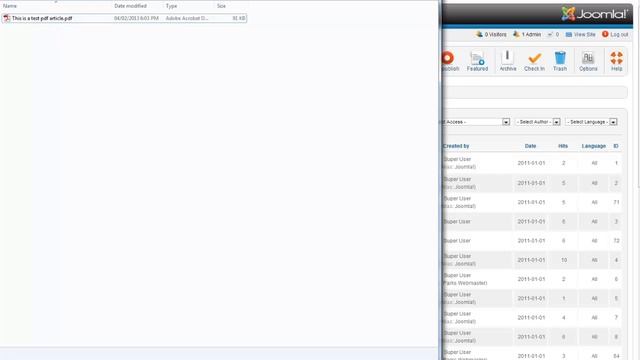
Task: Sort files by Size column header
Action: (x=221, y=6)
